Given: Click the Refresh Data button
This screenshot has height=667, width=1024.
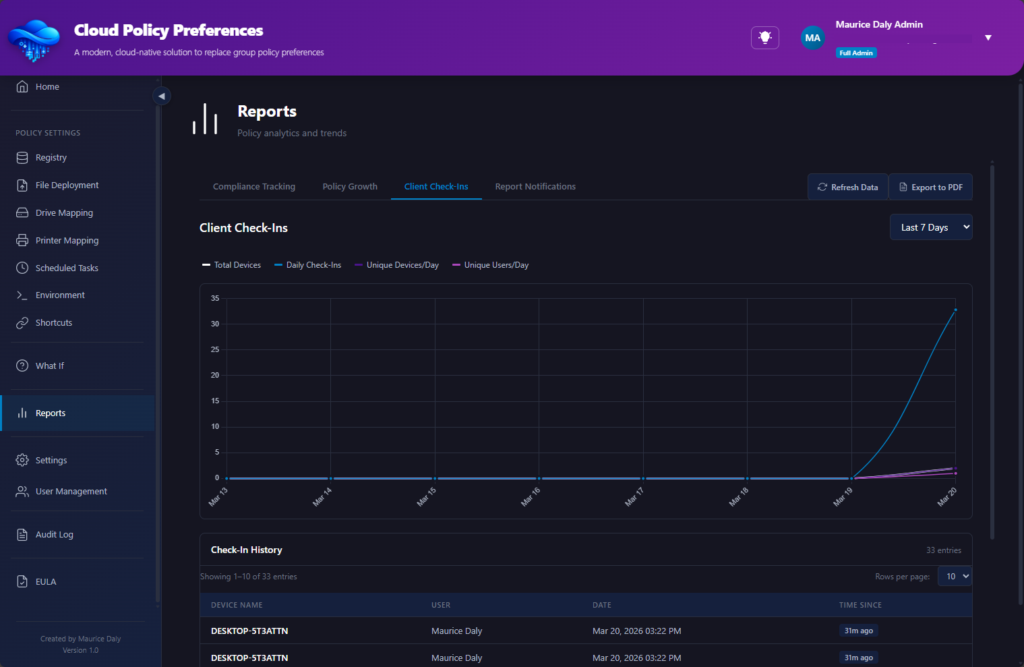Looking at the screenshot, I should 847,187.
